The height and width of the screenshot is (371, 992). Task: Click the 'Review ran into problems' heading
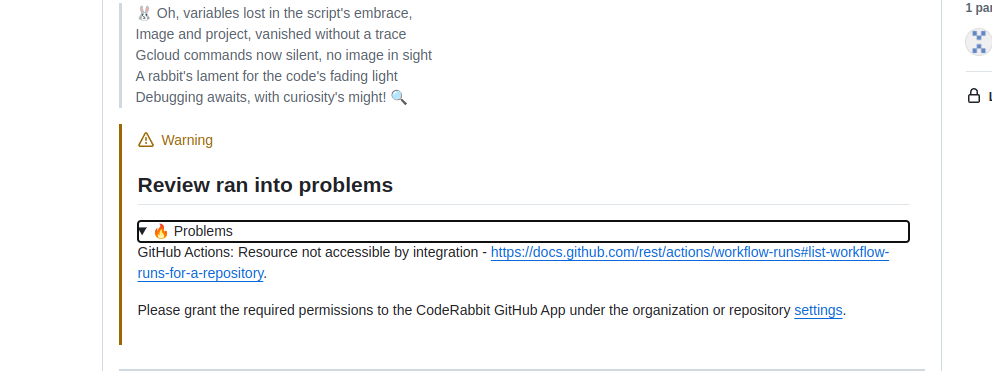click(x=265, y=185)
